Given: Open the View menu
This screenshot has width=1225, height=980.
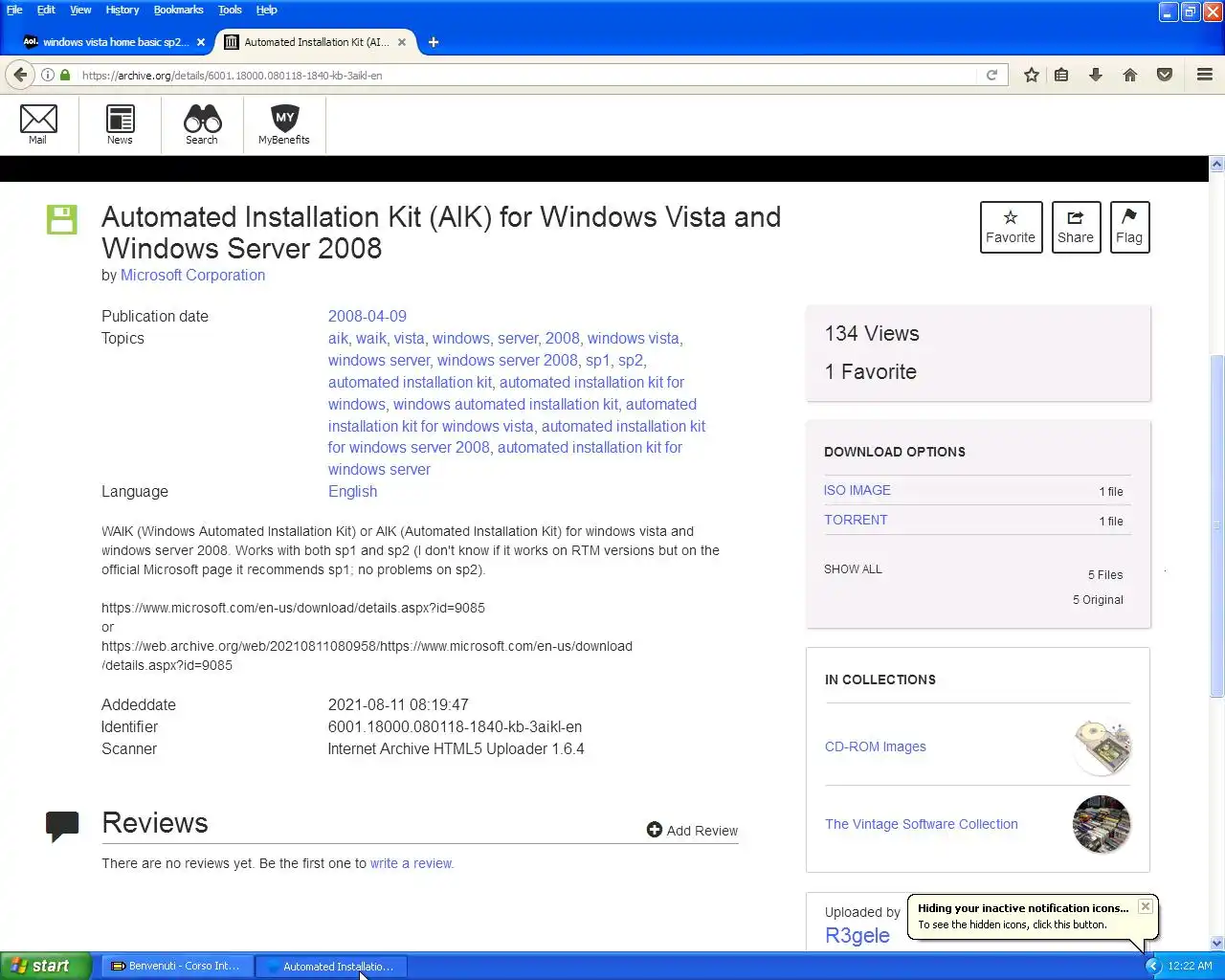Looking at the screenshot, I should tap(80, 10).
